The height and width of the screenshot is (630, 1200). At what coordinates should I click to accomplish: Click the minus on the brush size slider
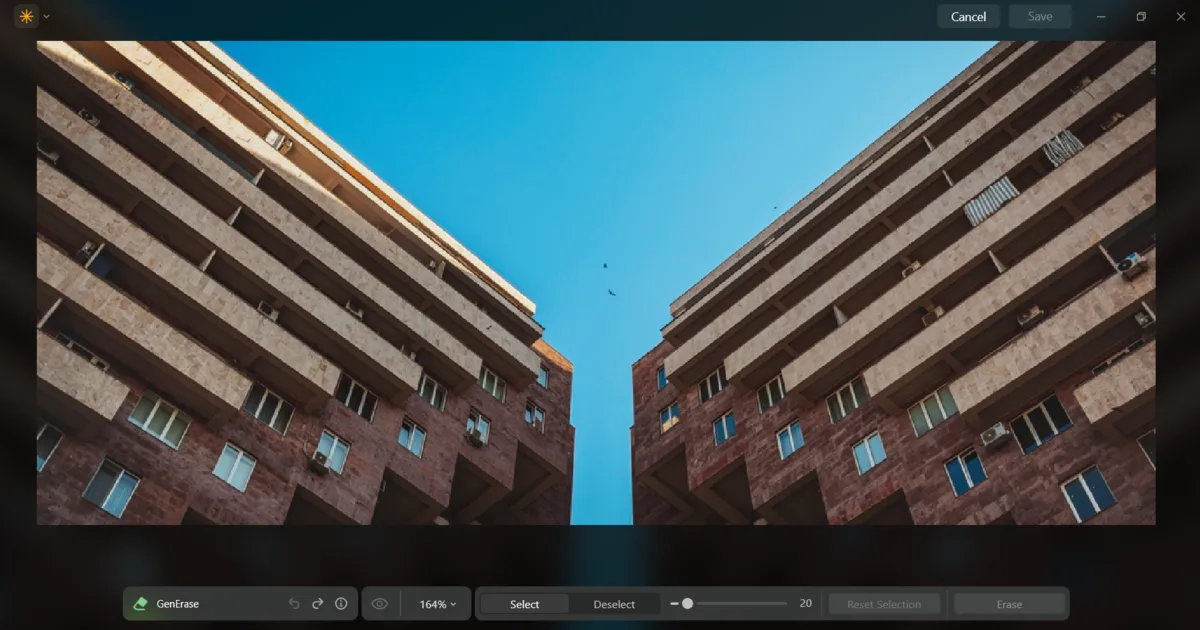[x=676, y=603]
